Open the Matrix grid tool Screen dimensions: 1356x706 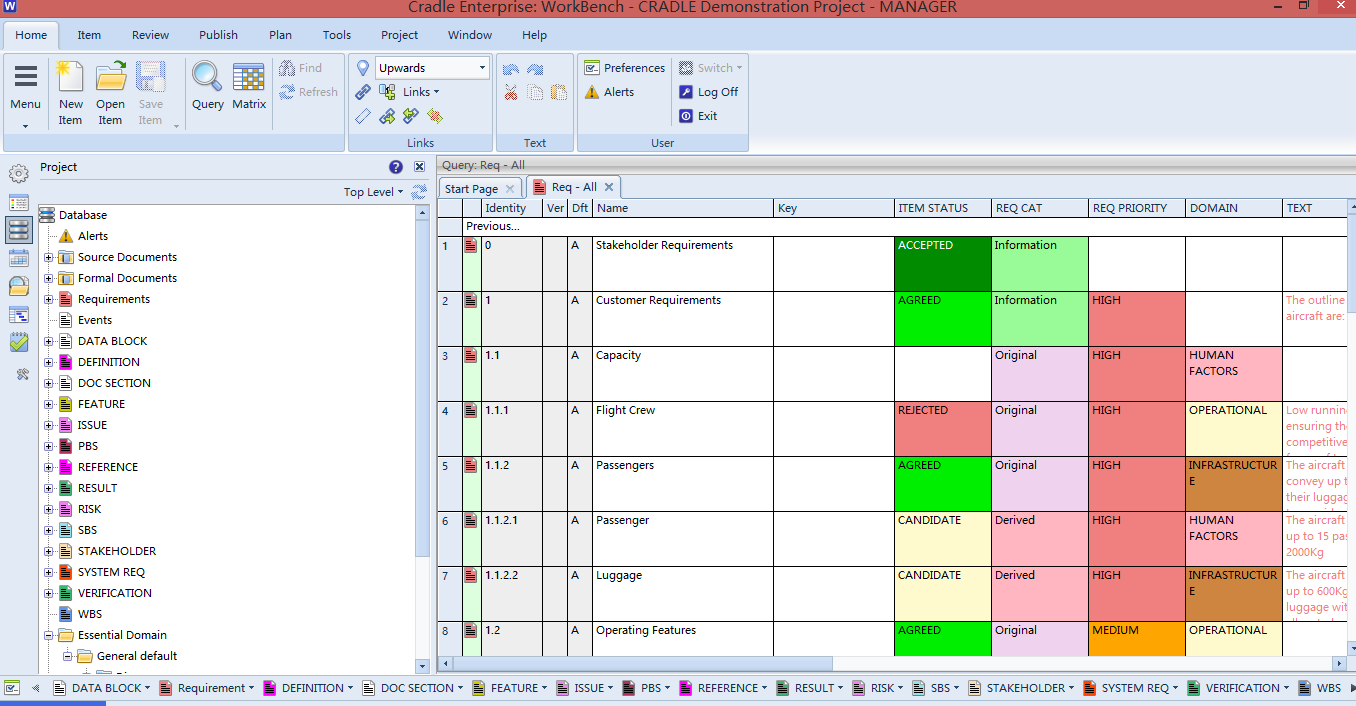pyautogui.click(x=249, y=77)
